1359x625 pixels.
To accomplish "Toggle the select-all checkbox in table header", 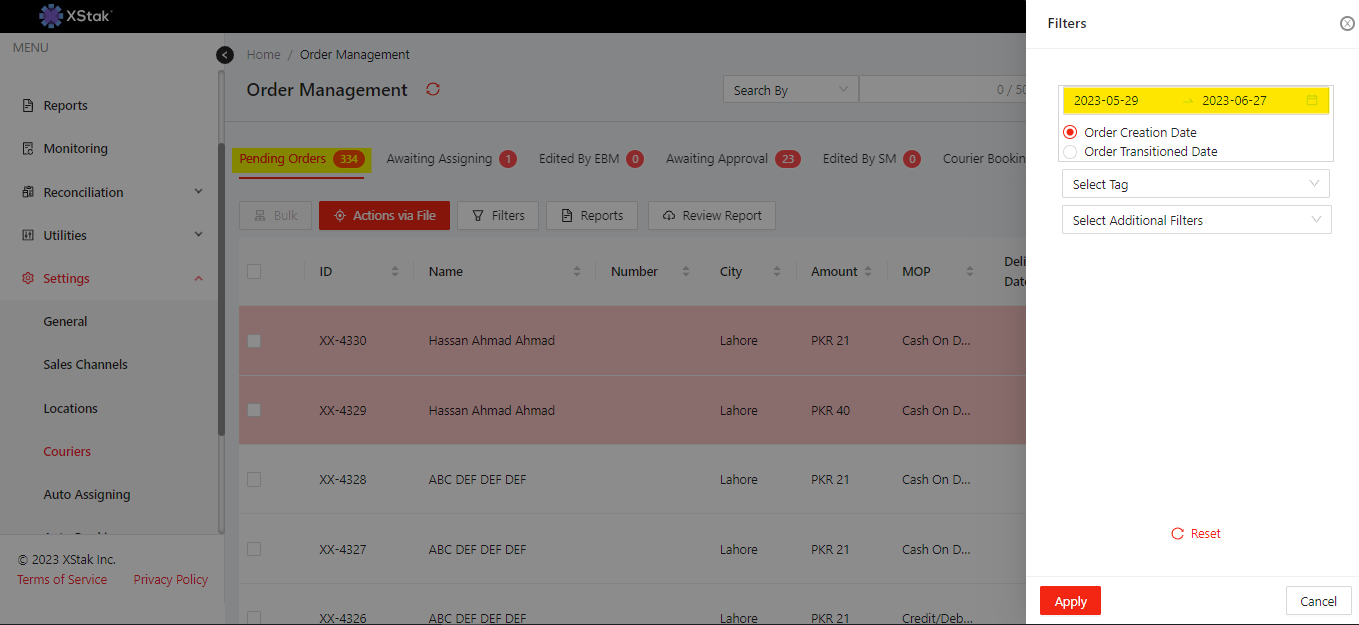I will (x=254, y=272).
